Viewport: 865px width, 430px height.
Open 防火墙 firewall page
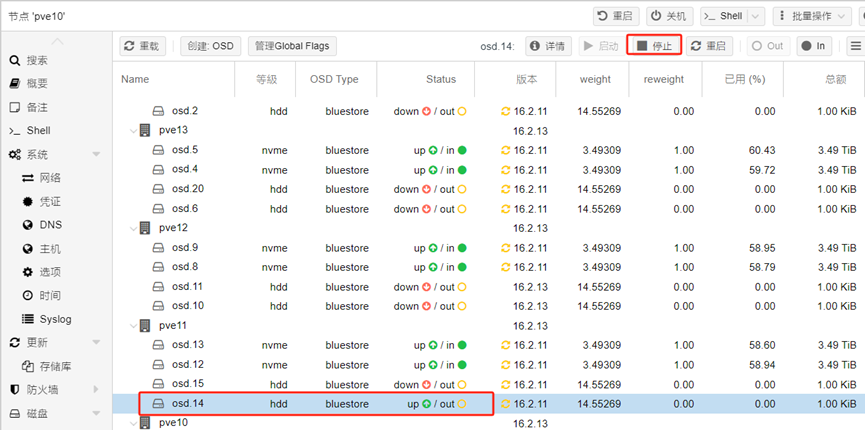tap(42, 390)
